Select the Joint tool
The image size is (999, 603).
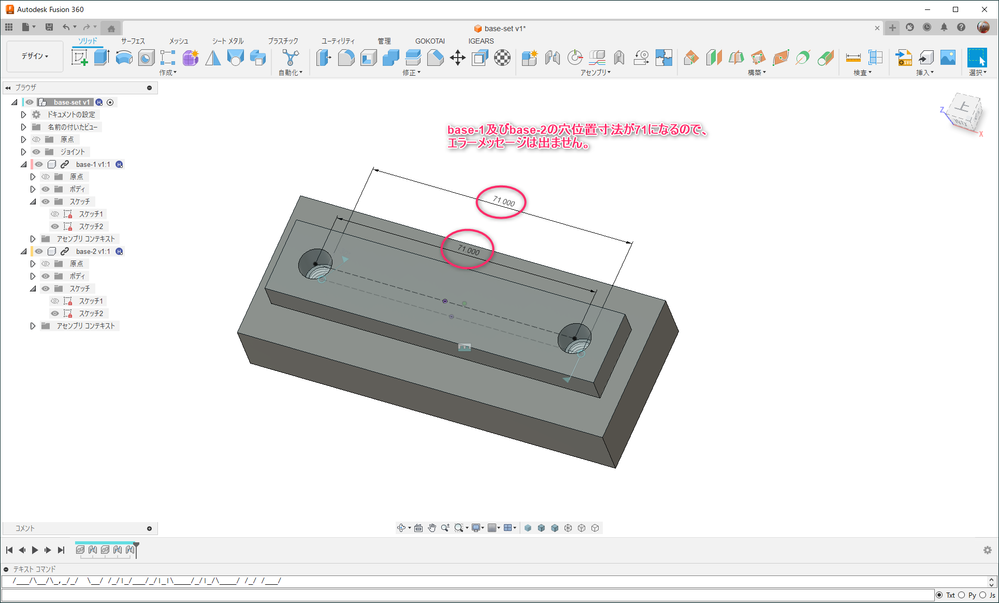[552, 58]
